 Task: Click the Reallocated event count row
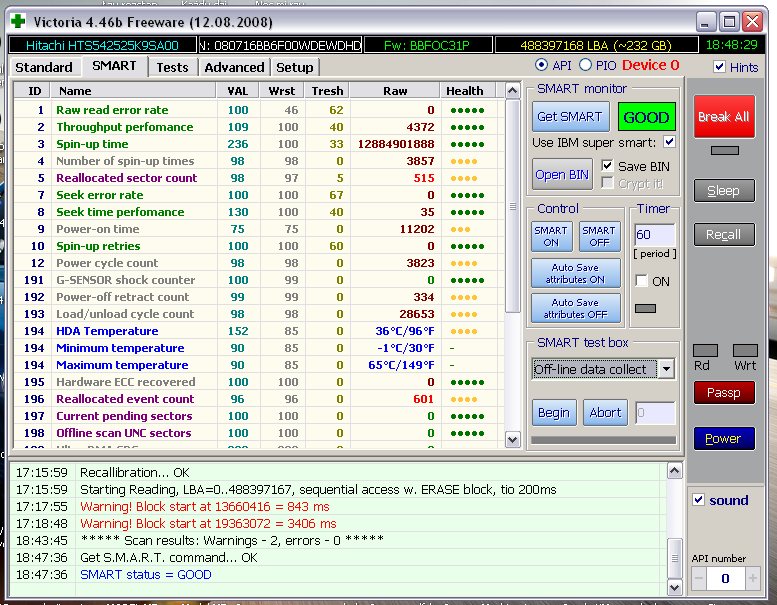[258, 399]
